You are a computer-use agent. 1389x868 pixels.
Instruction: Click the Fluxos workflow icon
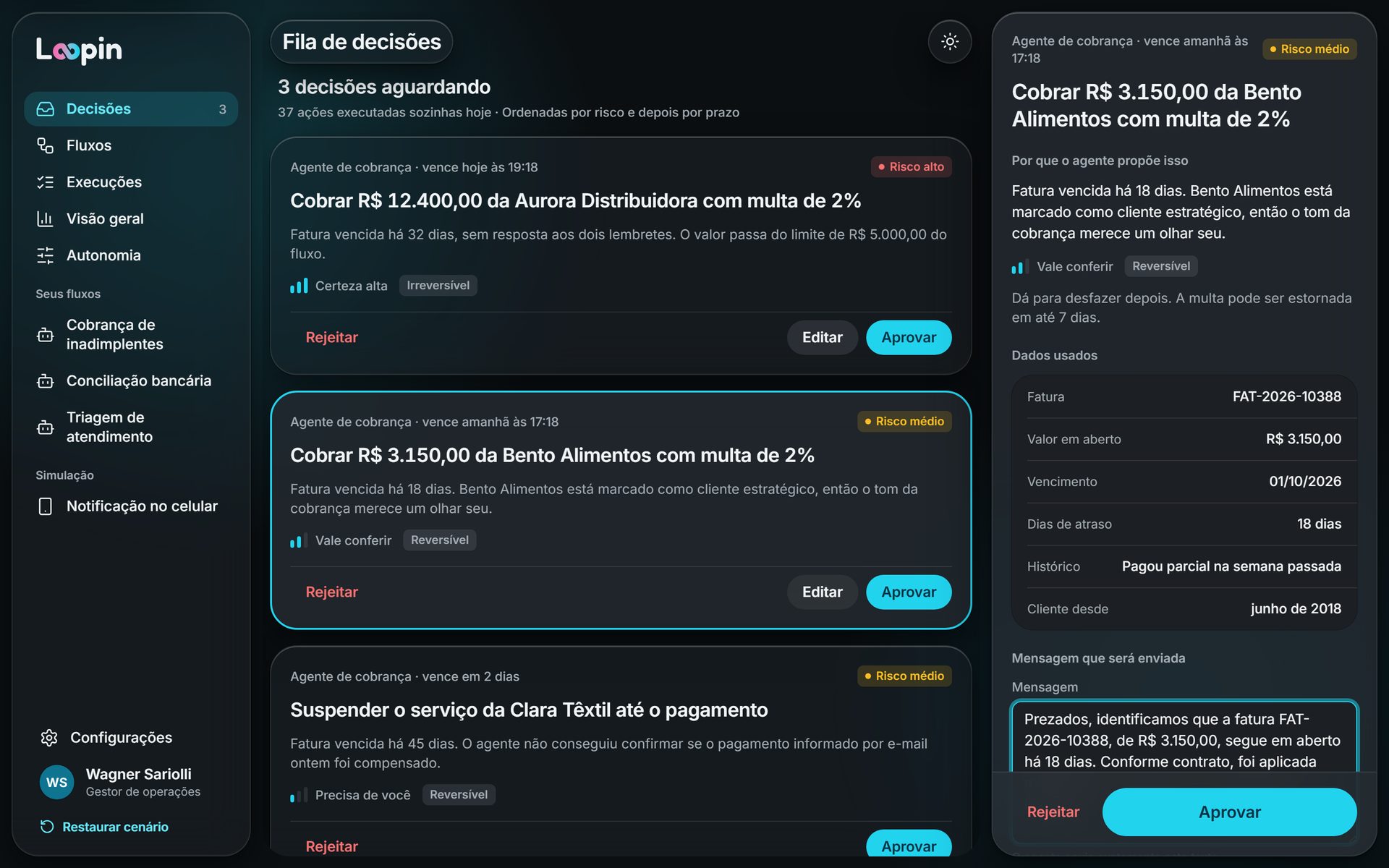coord(46,145)
